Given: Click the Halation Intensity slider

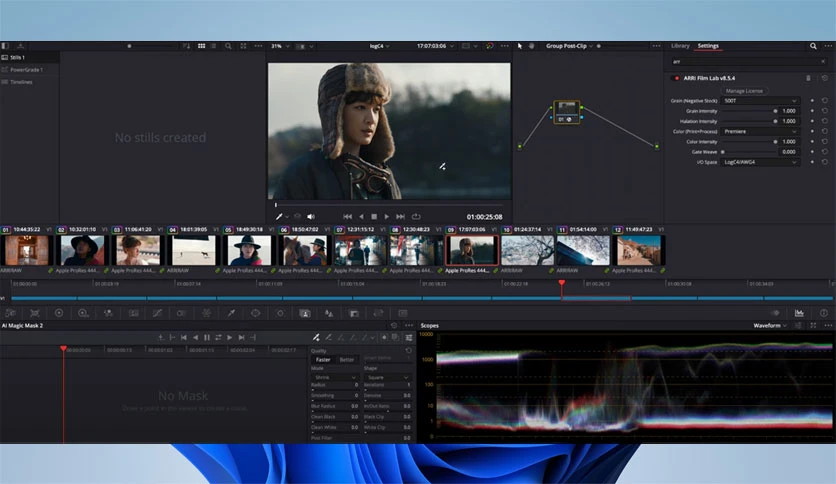Looking at the screenshot, I should (745, 121).
